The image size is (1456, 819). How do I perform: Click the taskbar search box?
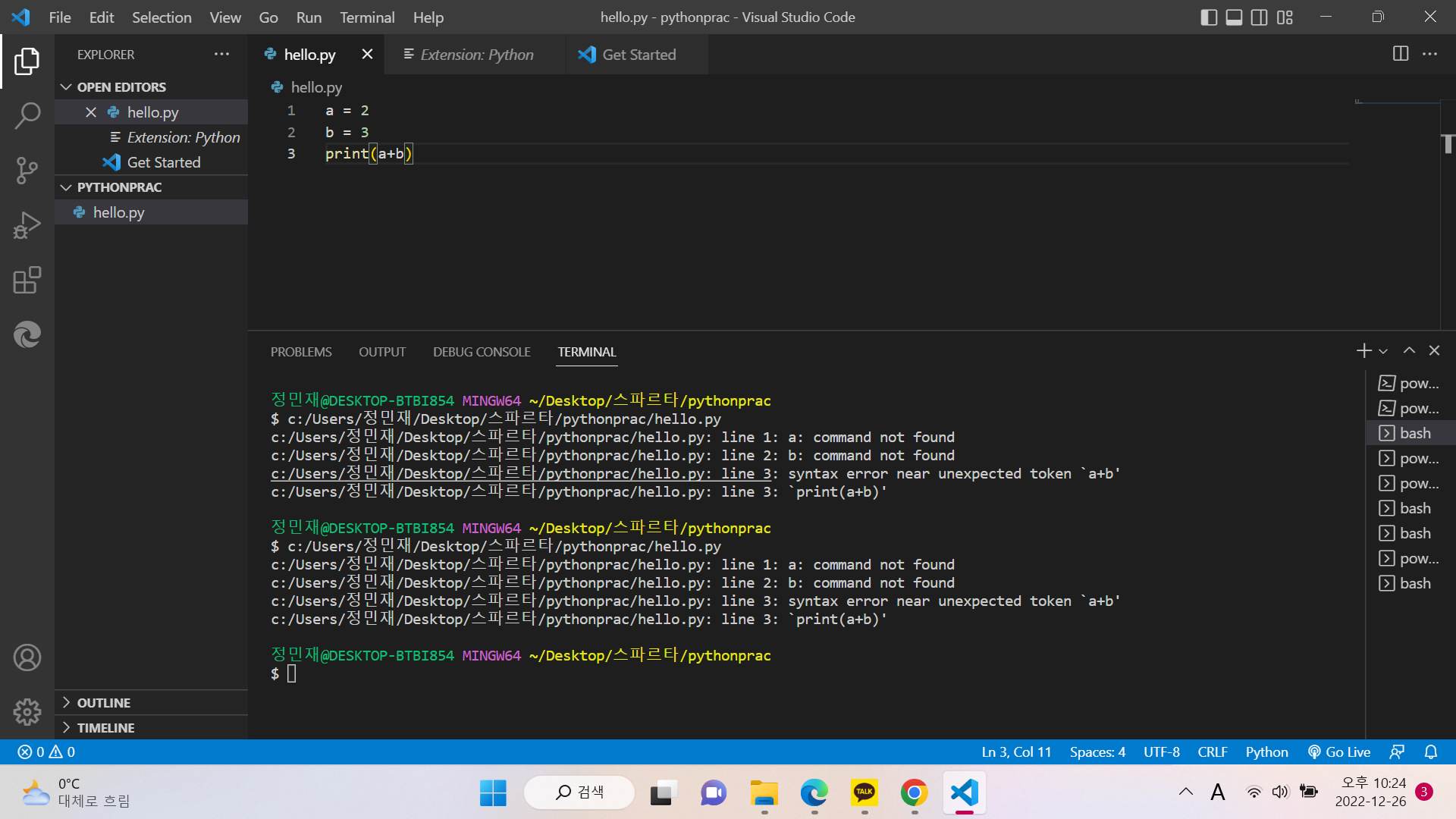[x=579, y=793]
